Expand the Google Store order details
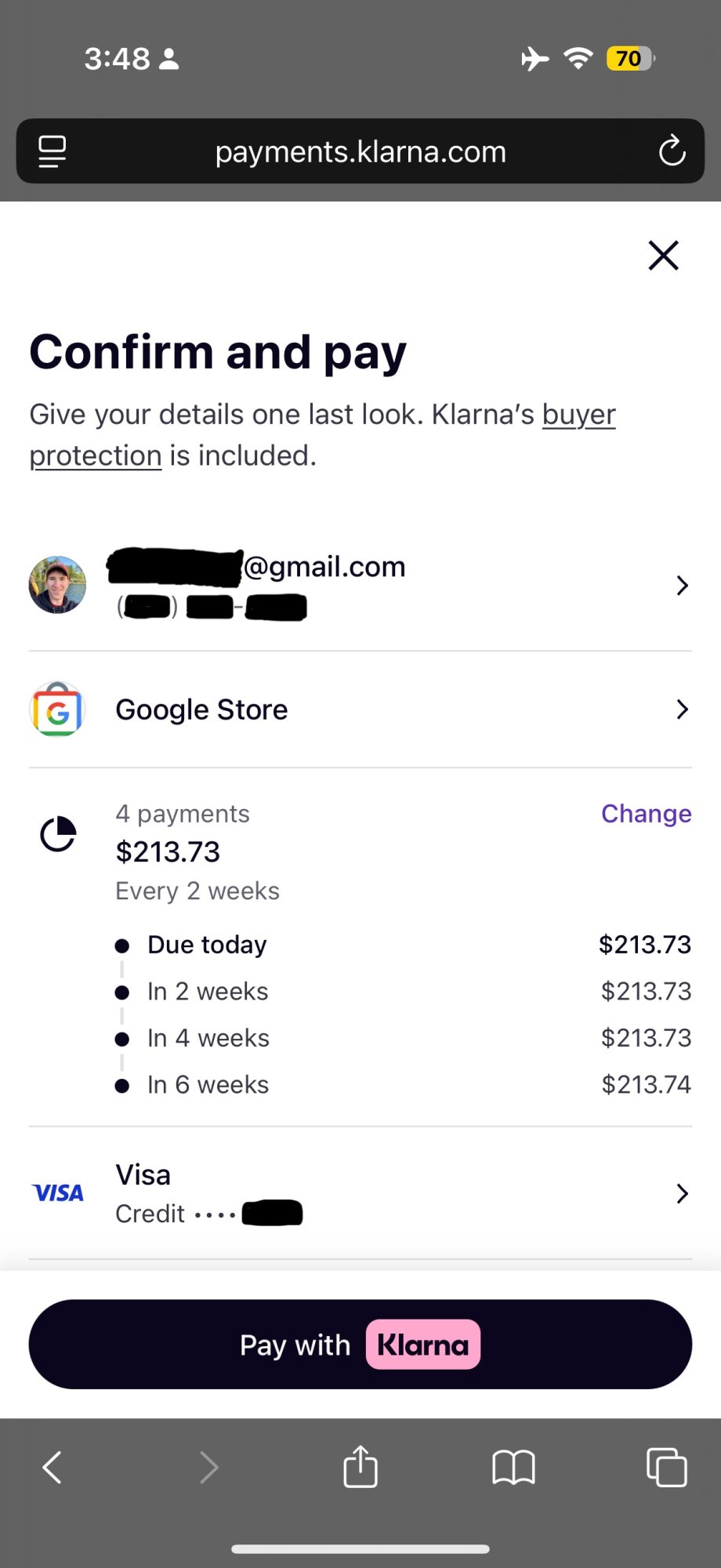The height and width of the screenshot is (1568, 721). click(x=682, y=710)
